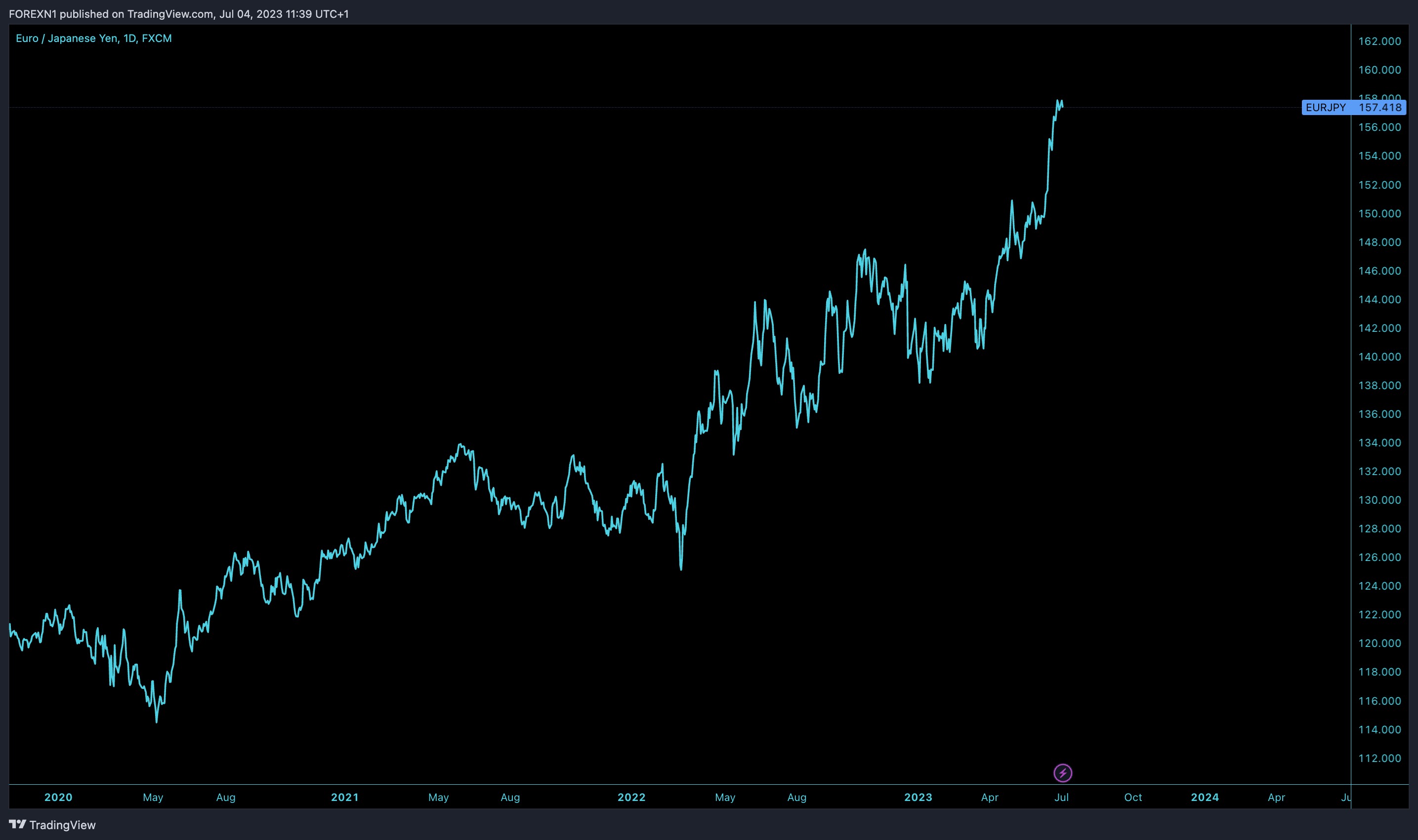The height and width of the screenshot is (840, 1418).
Task: Click the 'Euro / Japanese Yen, 1D, FXCM' title
Action: coord(93,39)
